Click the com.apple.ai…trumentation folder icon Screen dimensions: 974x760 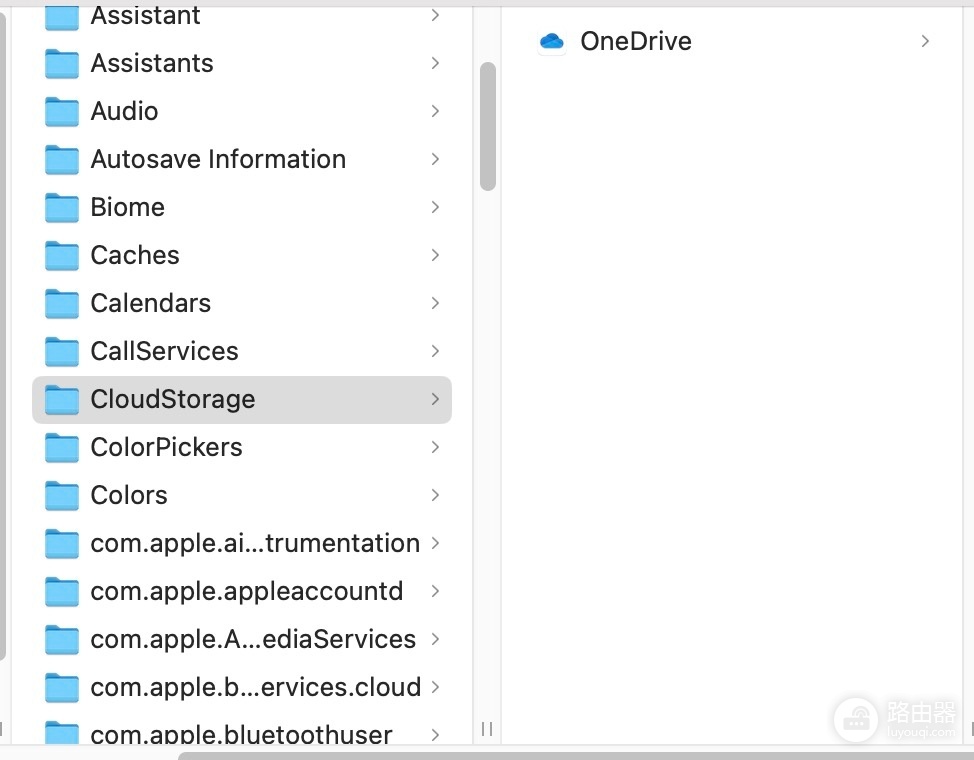click(61, 543)
